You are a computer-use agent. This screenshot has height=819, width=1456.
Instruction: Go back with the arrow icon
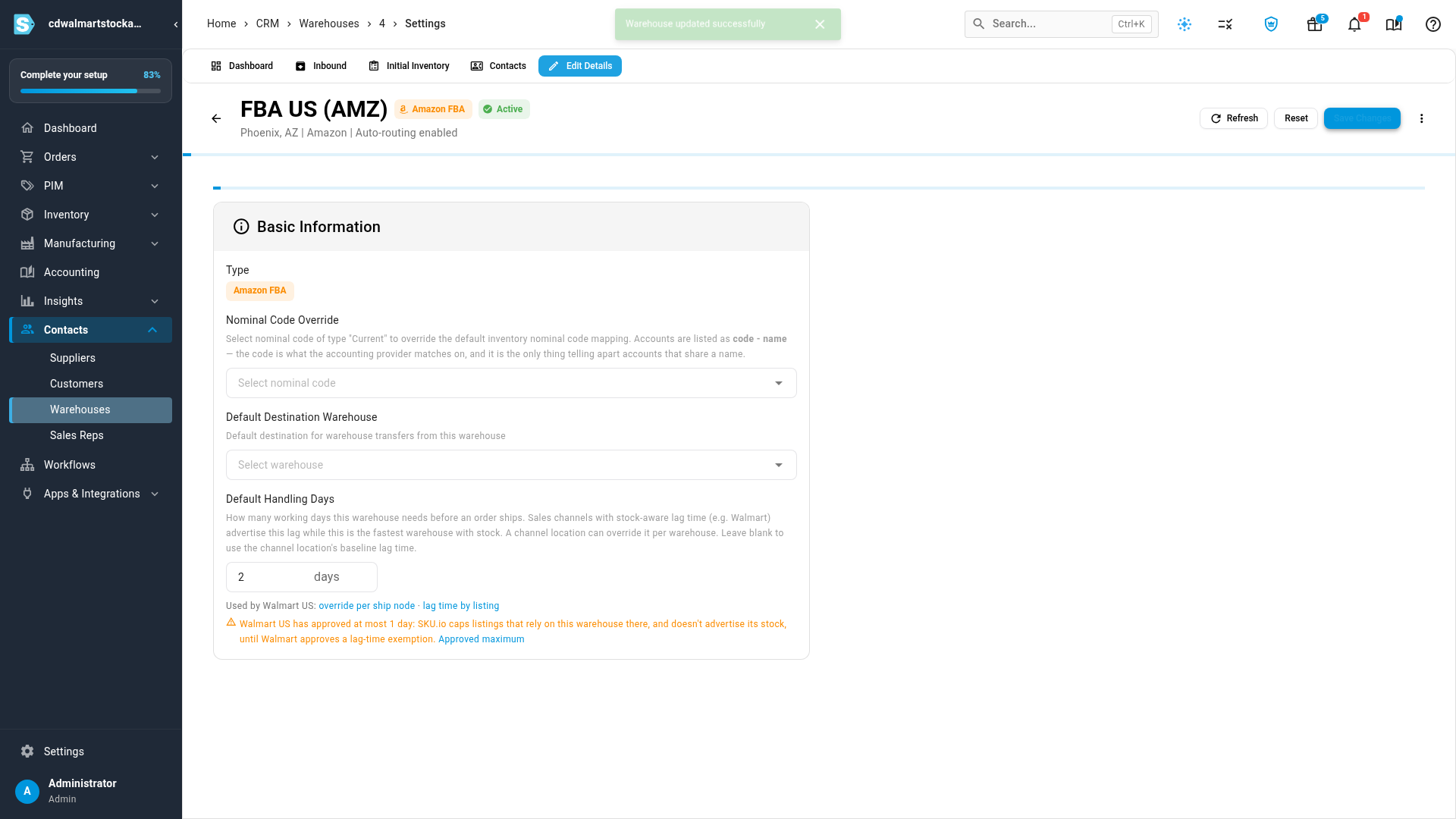tap(216, 118)
